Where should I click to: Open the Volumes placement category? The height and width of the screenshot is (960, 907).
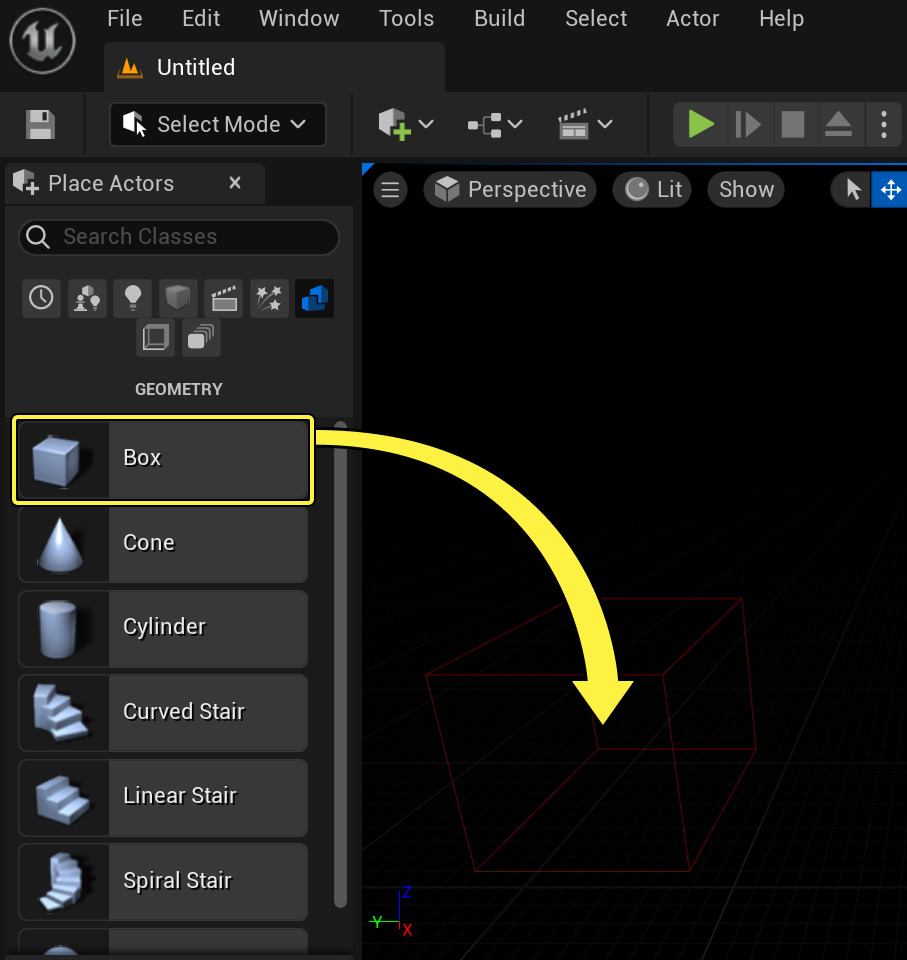[x=155, y=337]
